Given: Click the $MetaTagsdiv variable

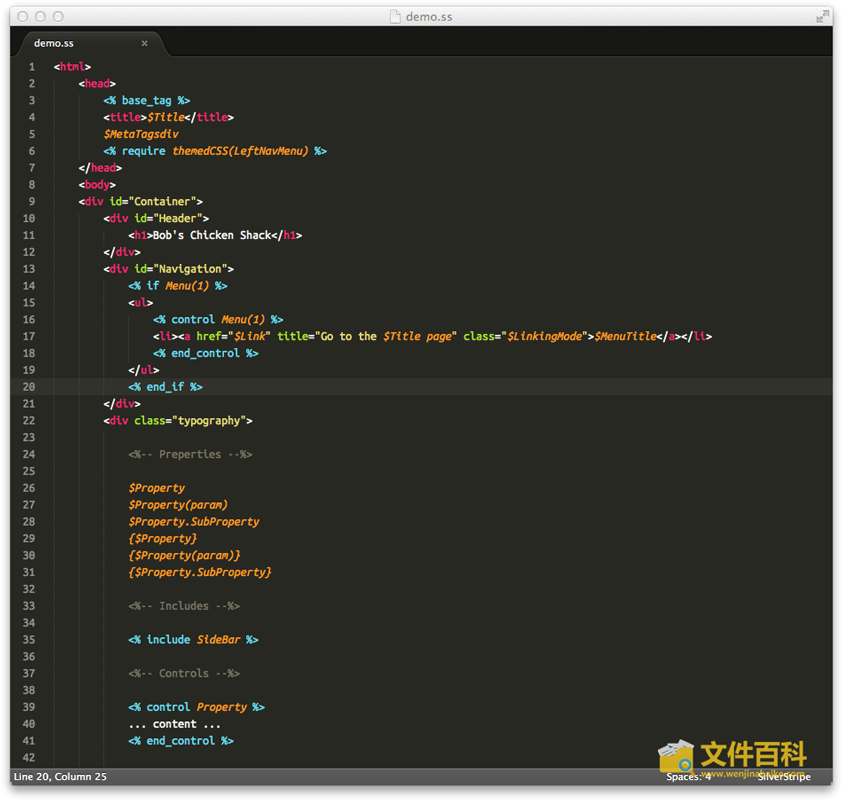Looking at the screenshot, I should pyautogui.click(x=141, y=134).
